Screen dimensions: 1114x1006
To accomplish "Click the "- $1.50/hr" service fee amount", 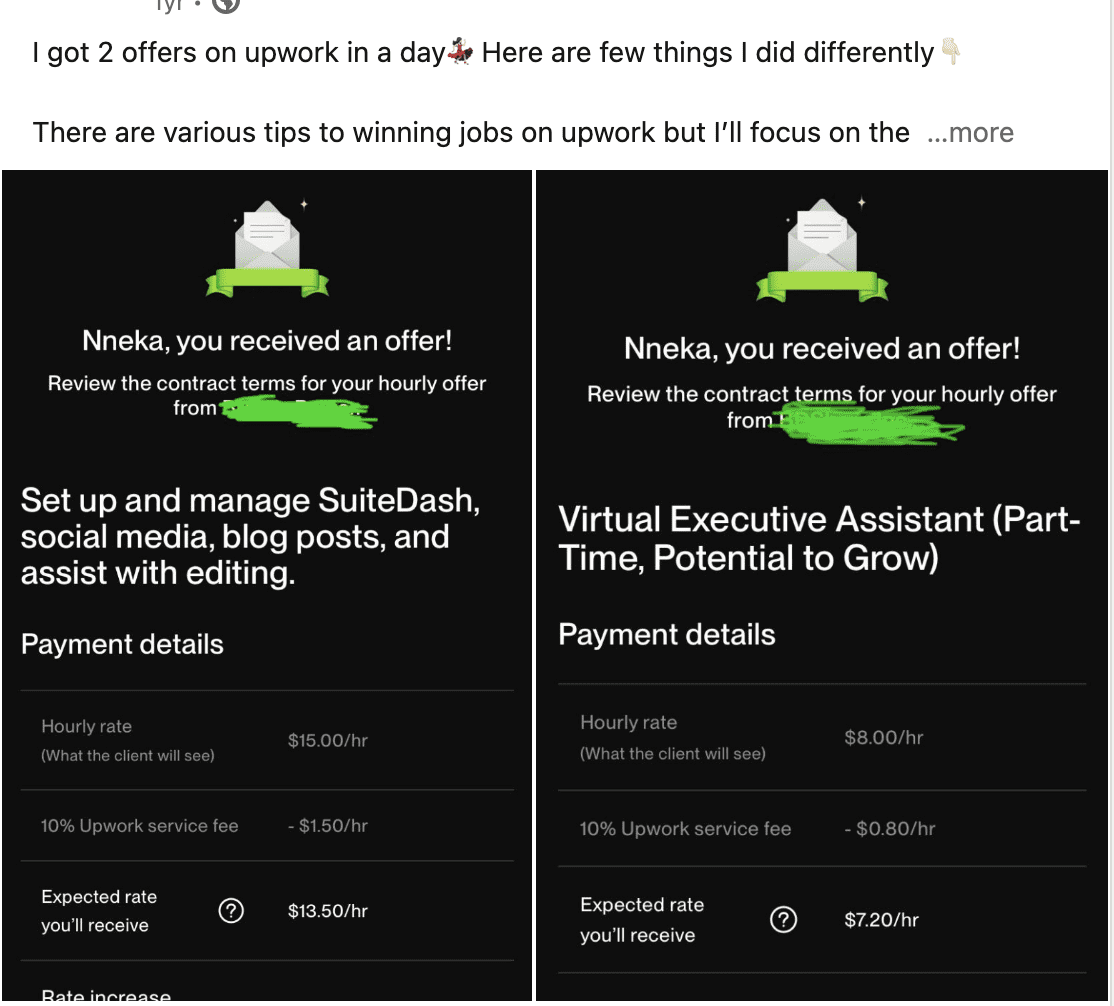I will (x=327, y=826).
